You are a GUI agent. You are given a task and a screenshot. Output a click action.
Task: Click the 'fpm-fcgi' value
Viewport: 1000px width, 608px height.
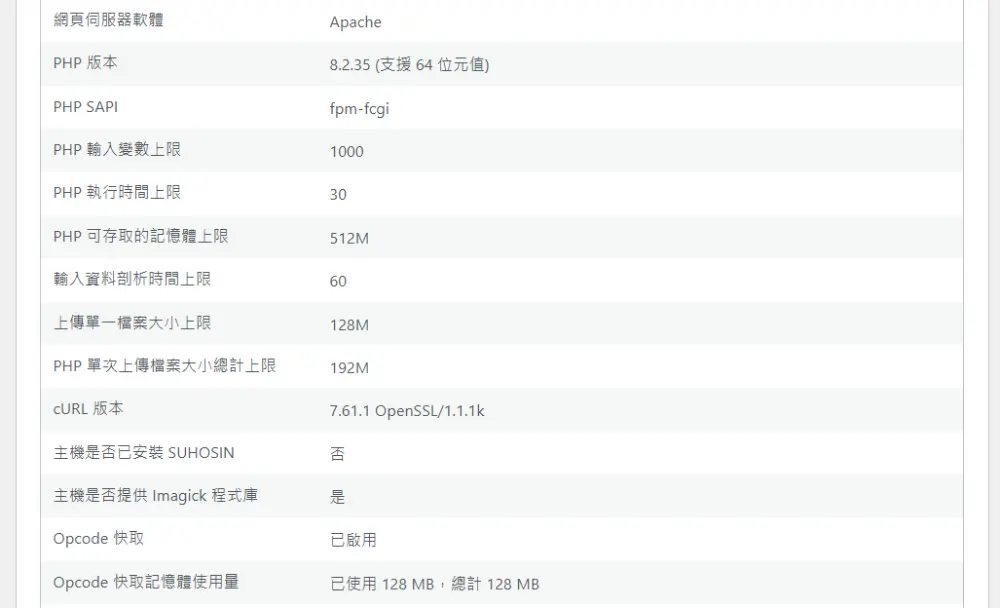click(359, 108)
